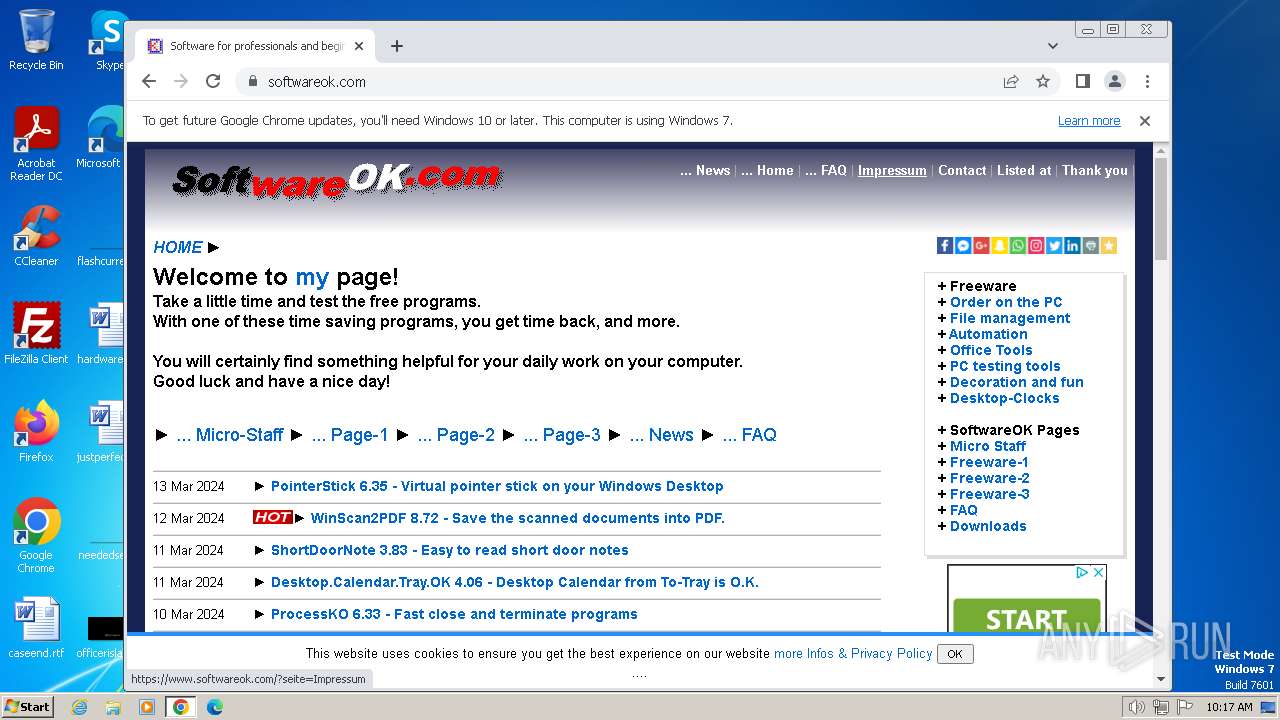Expand Automation sidebar category

click(x=988, y=334)
